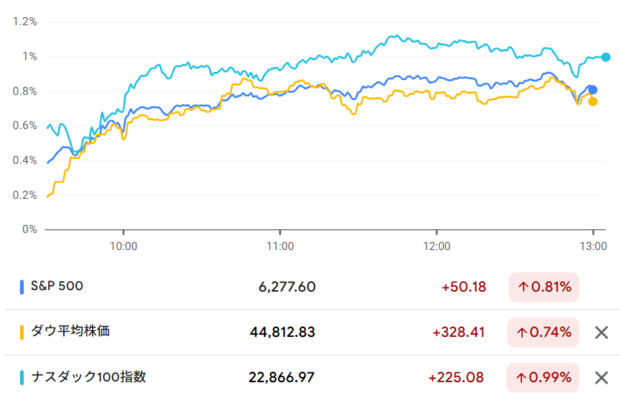This screenshot has height=400, width=620.
Task: Click the 10:00 time axis marker
Action: 123,246
